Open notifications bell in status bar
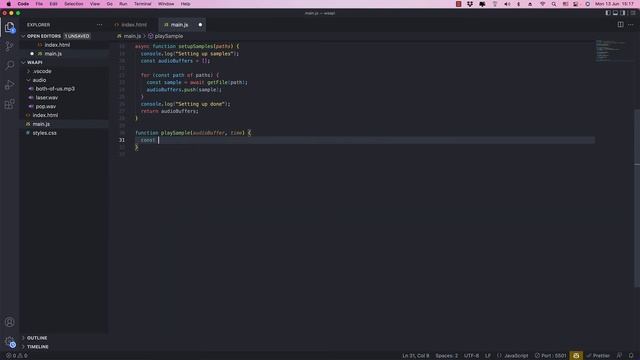 (x=631, y=356)
